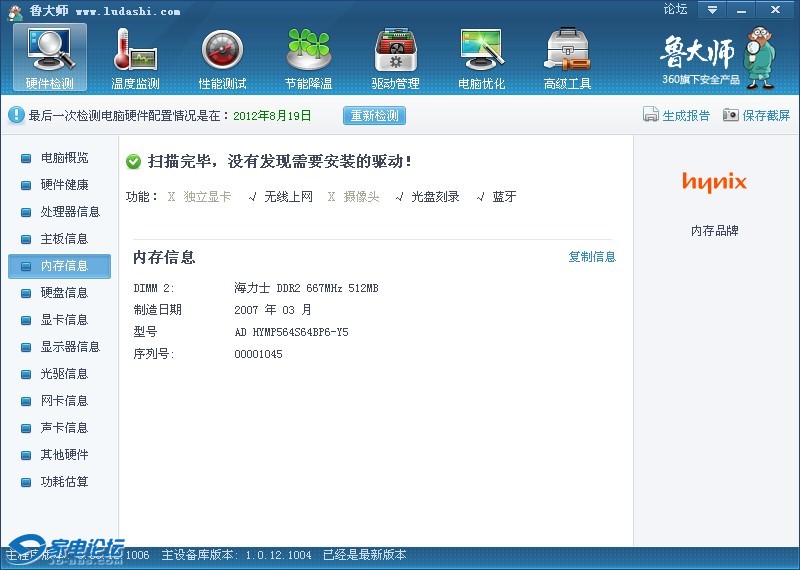Select 声卡信息 in the sidebar
This screenshot has height=570, width=800.
click(x=64, y=428)
